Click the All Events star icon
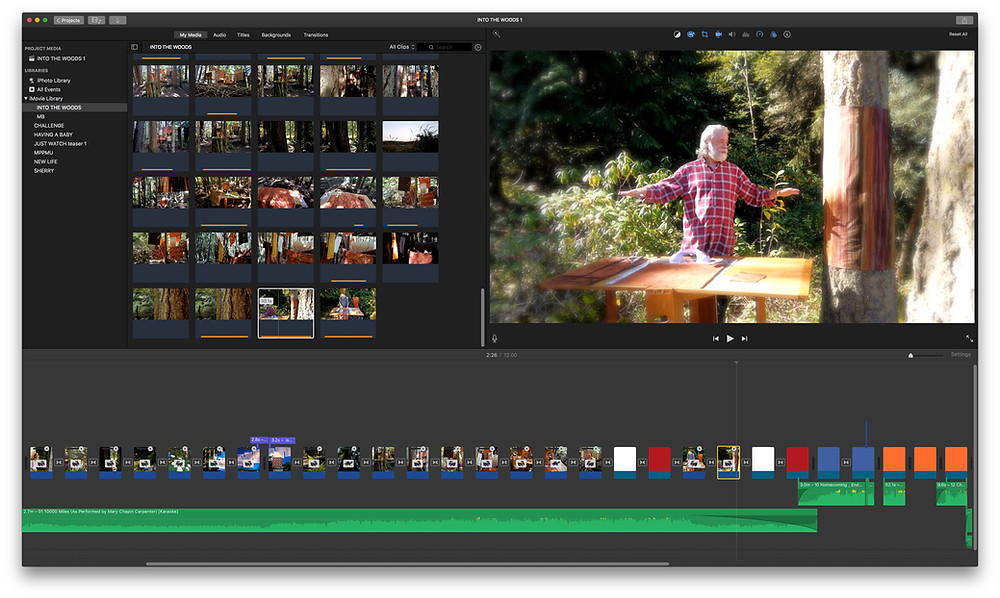This screenshot has width=1000, height=598. pyautogui.click(x=32, y=90)
